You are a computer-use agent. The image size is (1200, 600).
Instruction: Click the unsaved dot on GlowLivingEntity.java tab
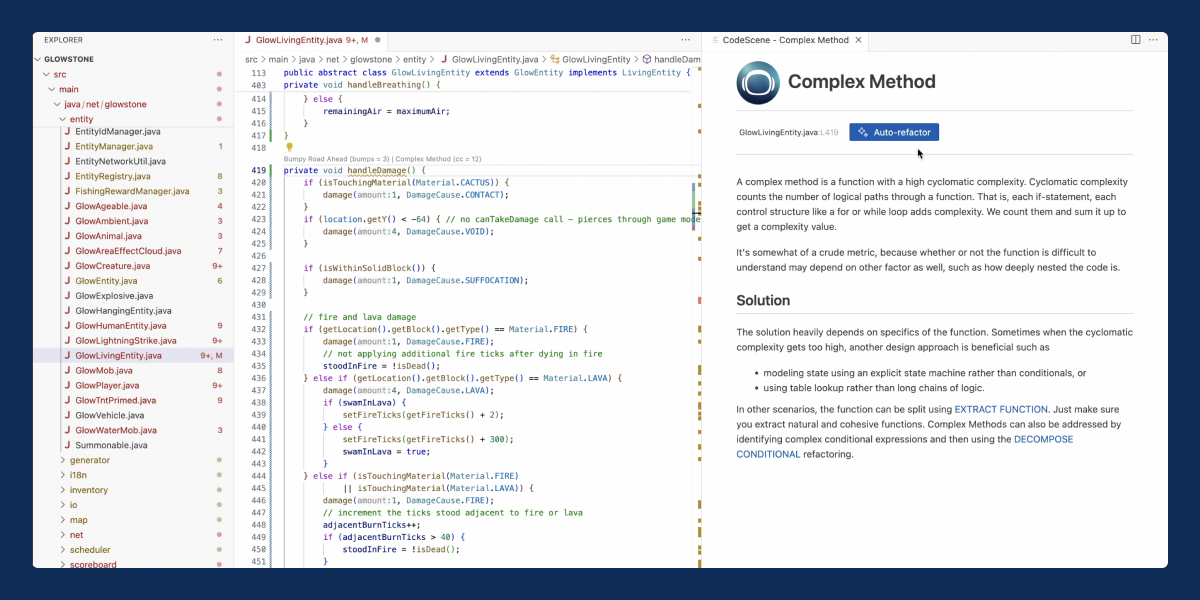tap(378, 40)
